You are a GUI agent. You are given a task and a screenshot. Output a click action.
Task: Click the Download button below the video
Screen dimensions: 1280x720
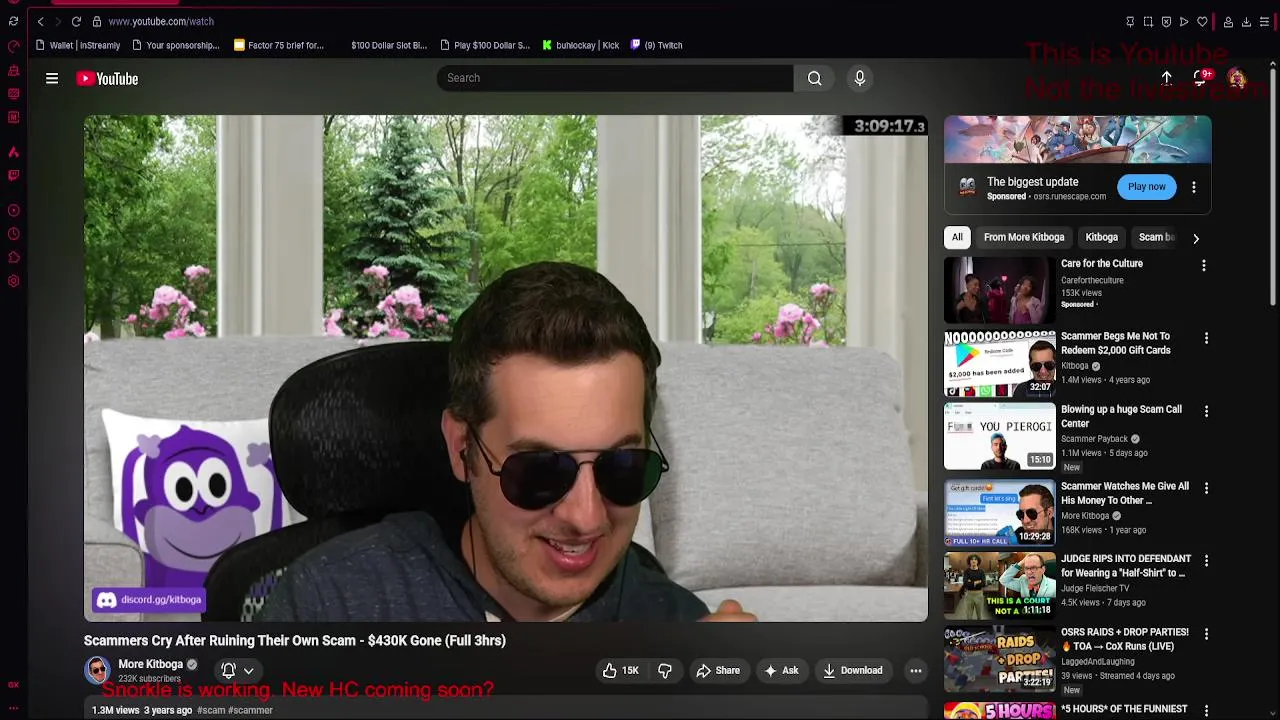[853, 670]
